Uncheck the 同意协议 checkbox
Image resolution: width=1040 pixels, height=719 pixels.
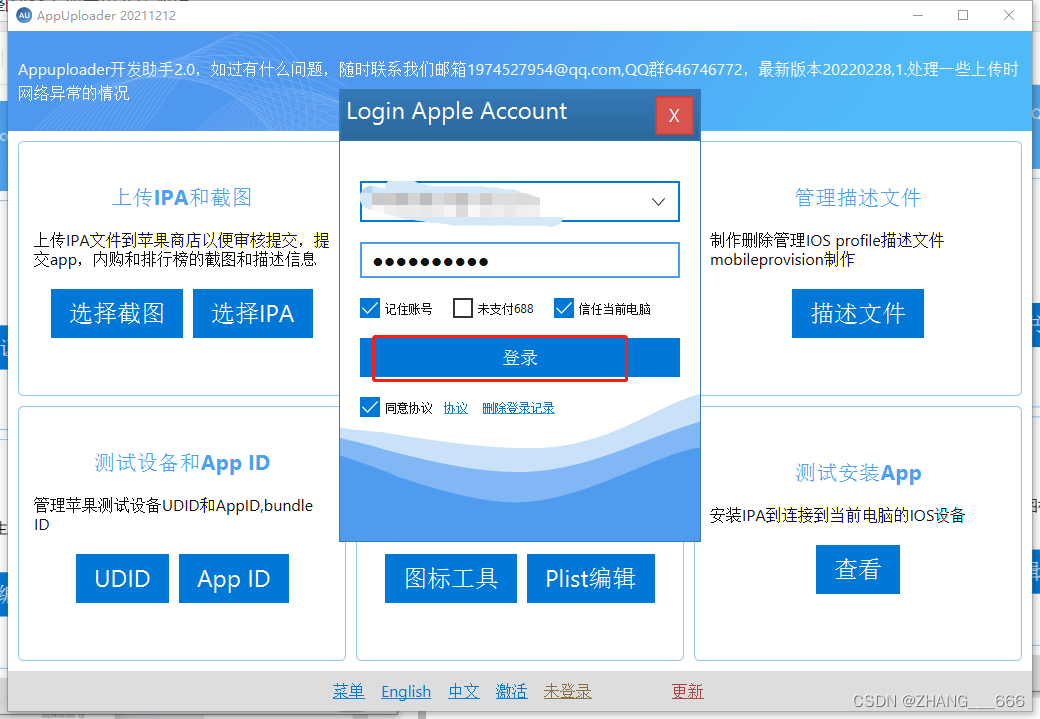369,407
